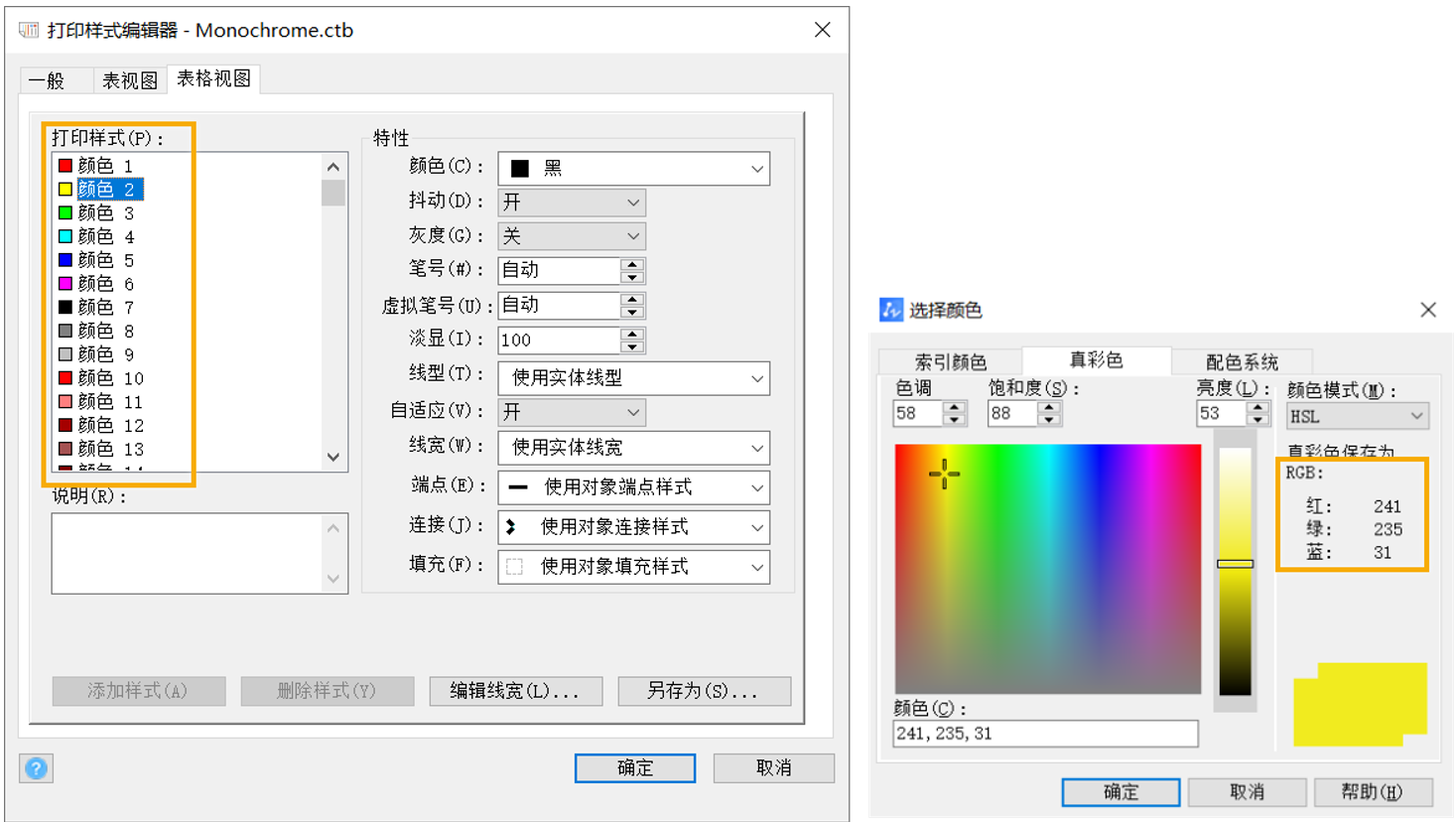Viewport: 1456px width, 822px height.
Task: Select plot style 颜色 12
Action: [x=110, y=425]
